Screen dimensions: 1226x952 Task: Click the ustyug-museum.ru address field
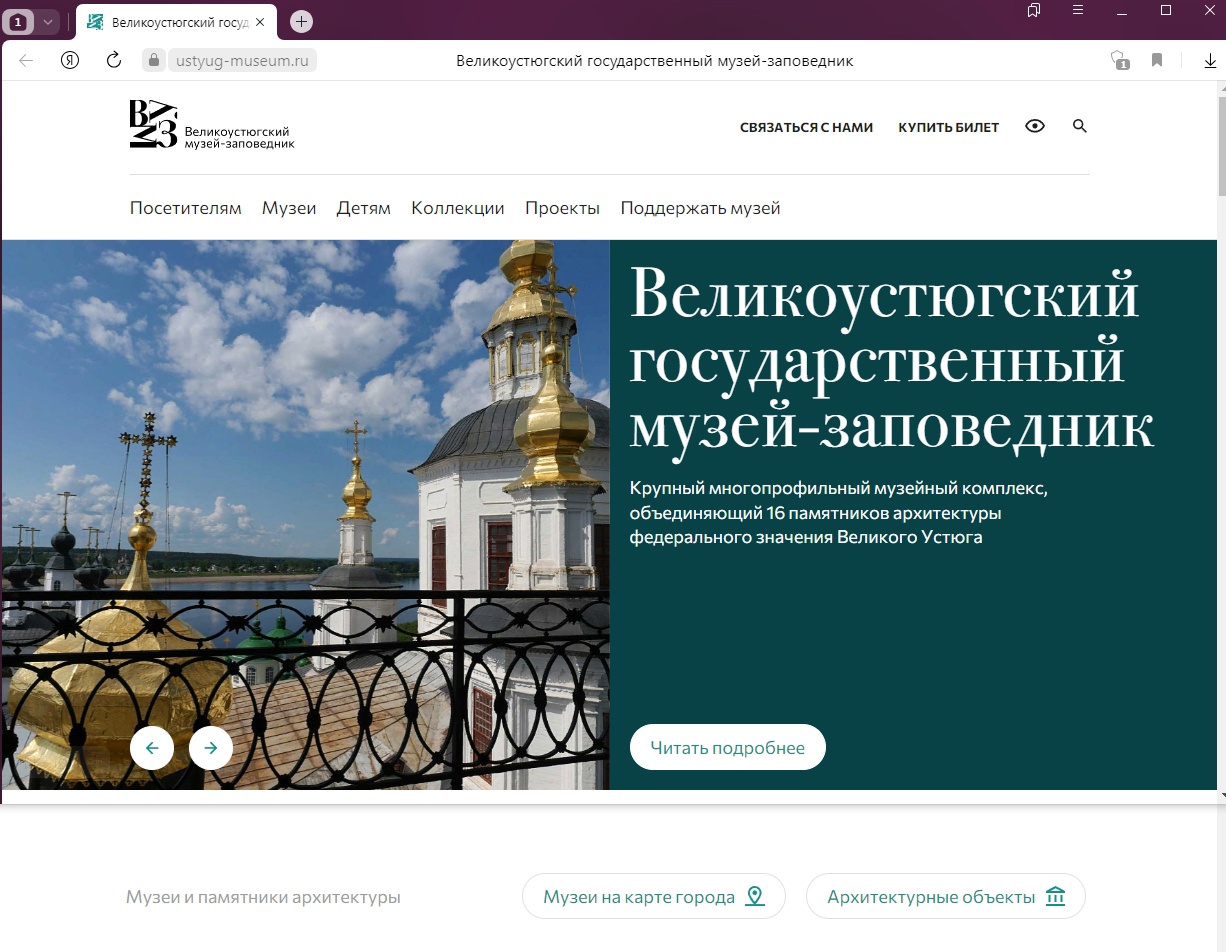click(244, 61)
